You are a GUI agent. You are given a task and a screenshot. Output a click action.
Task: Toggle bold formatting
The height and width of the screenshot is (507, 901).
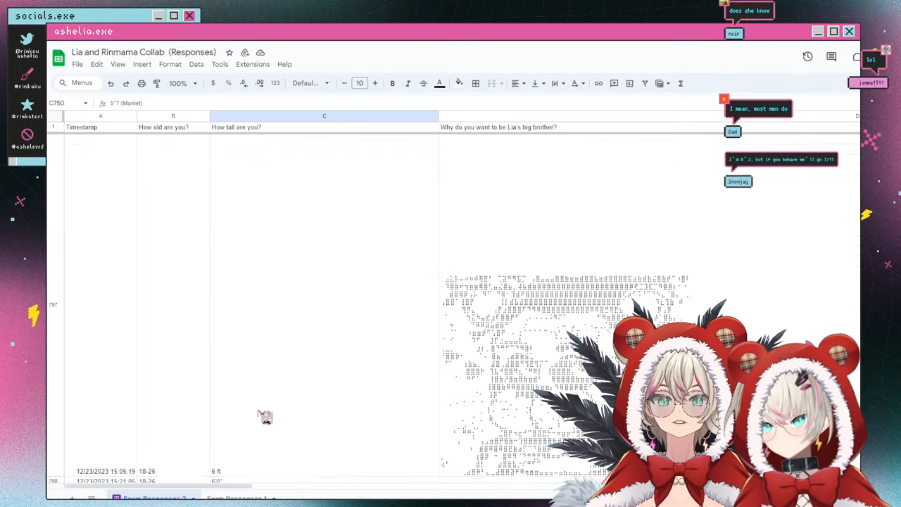392,84
